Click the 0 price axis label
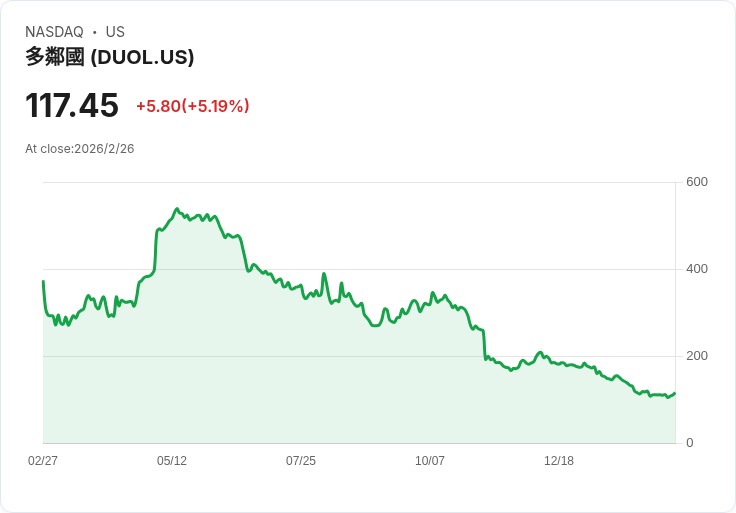 (x=690, y=443)
